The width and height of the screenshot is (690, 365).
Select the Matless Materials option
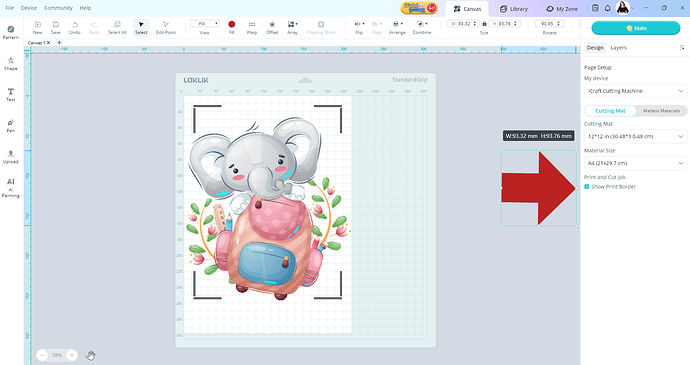click(x=661, y=111)
